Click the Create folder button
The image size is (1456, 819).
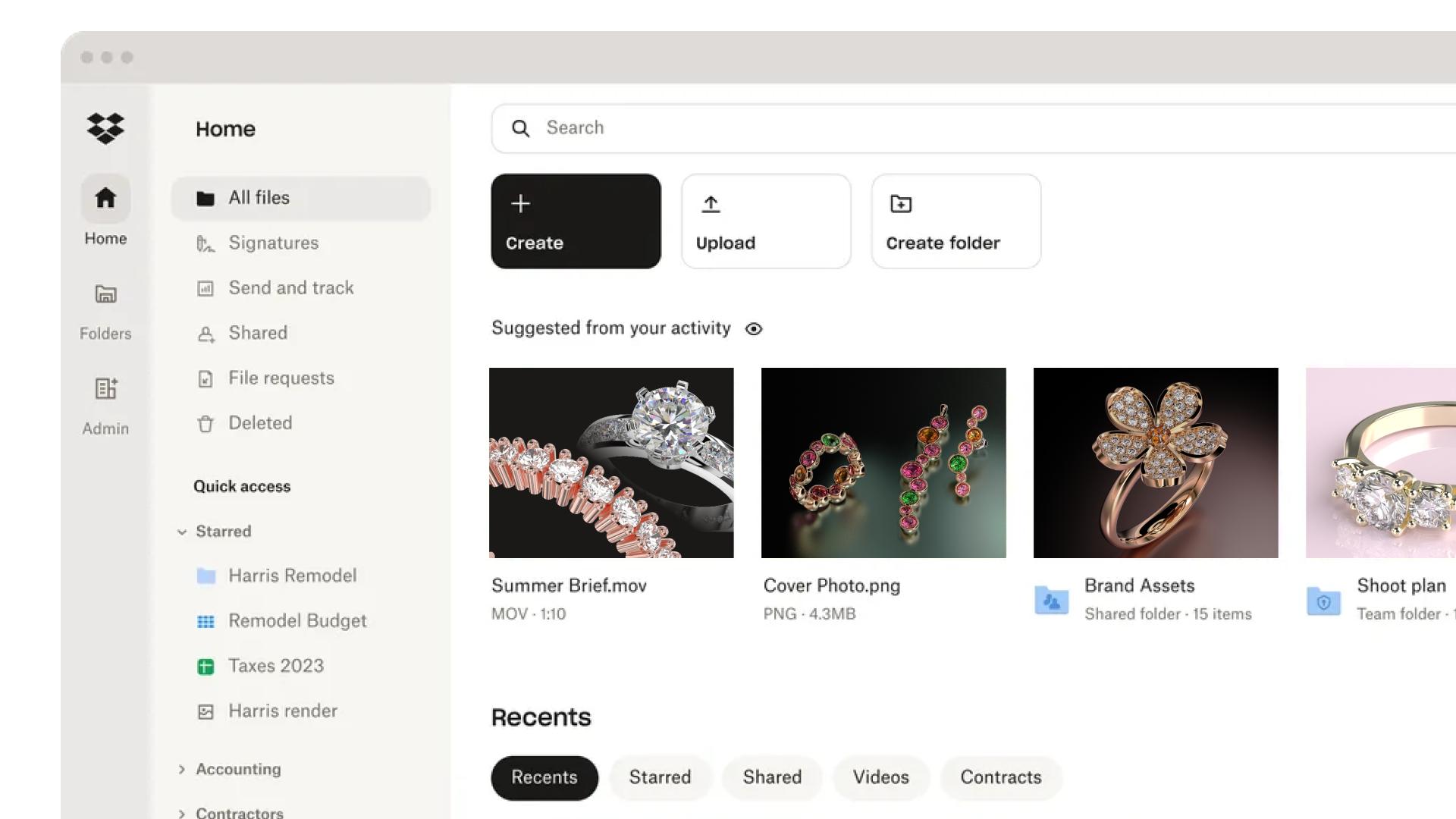tap(956, 221)
